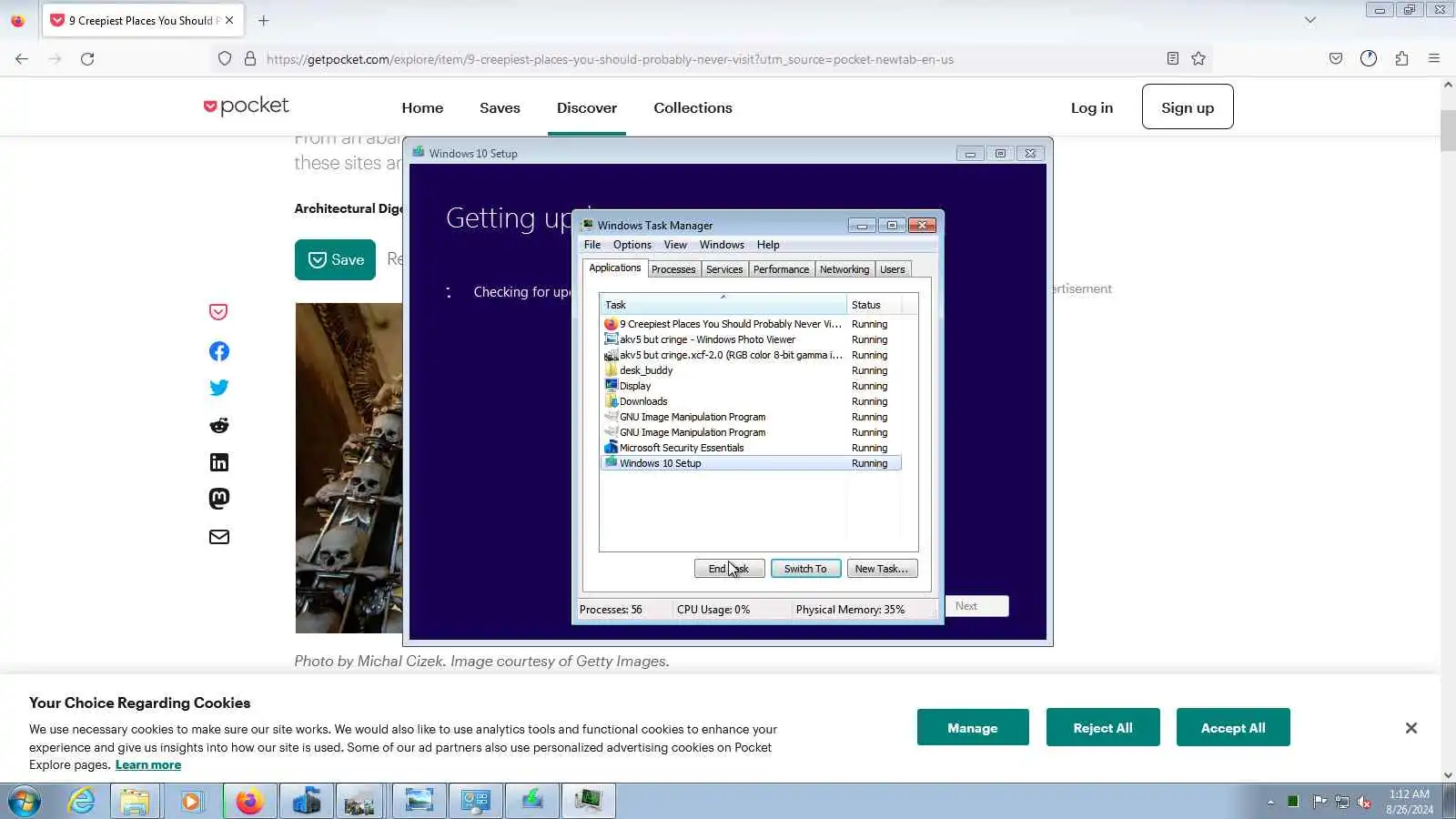
Task: Open the Options menu in Task Manager
Action: click(x=632, y=245)
